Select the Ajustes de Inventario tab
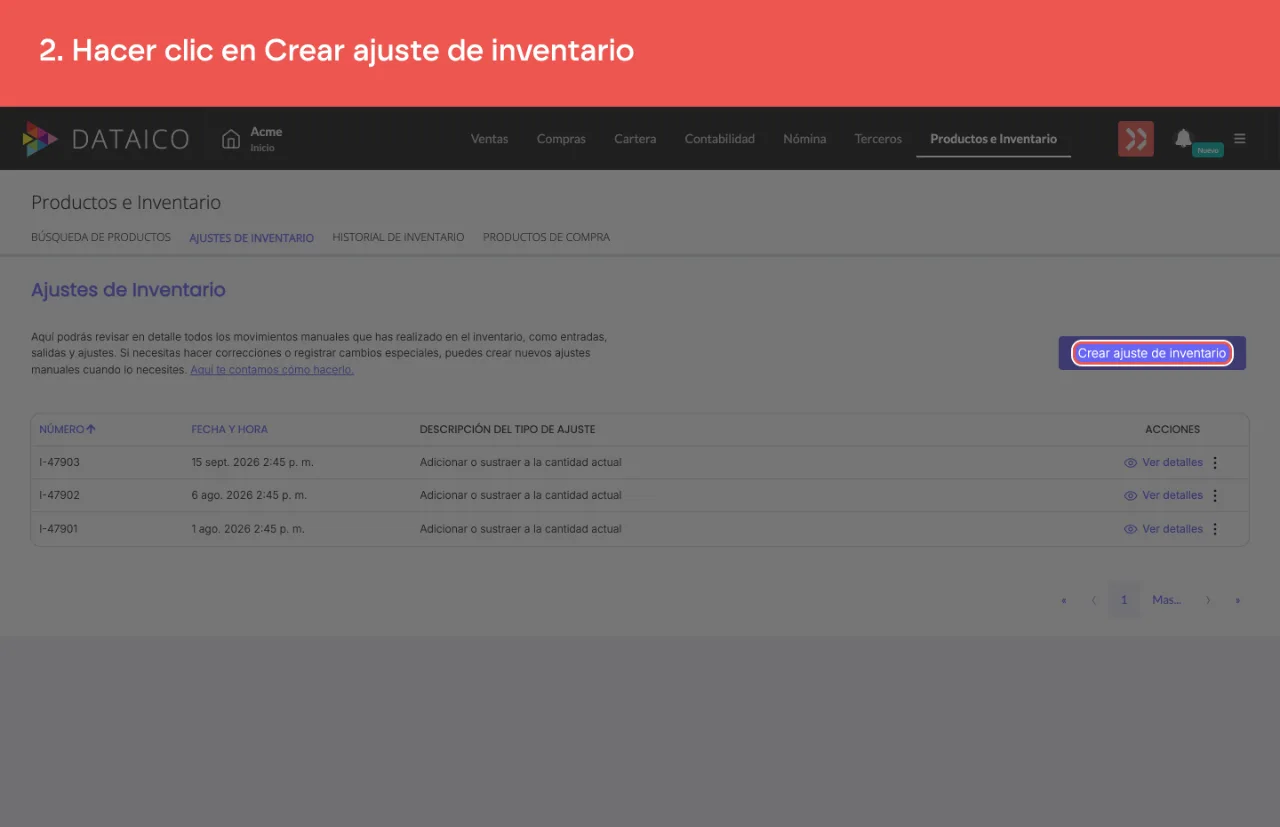1280x827 pixels. coord(251,238)
